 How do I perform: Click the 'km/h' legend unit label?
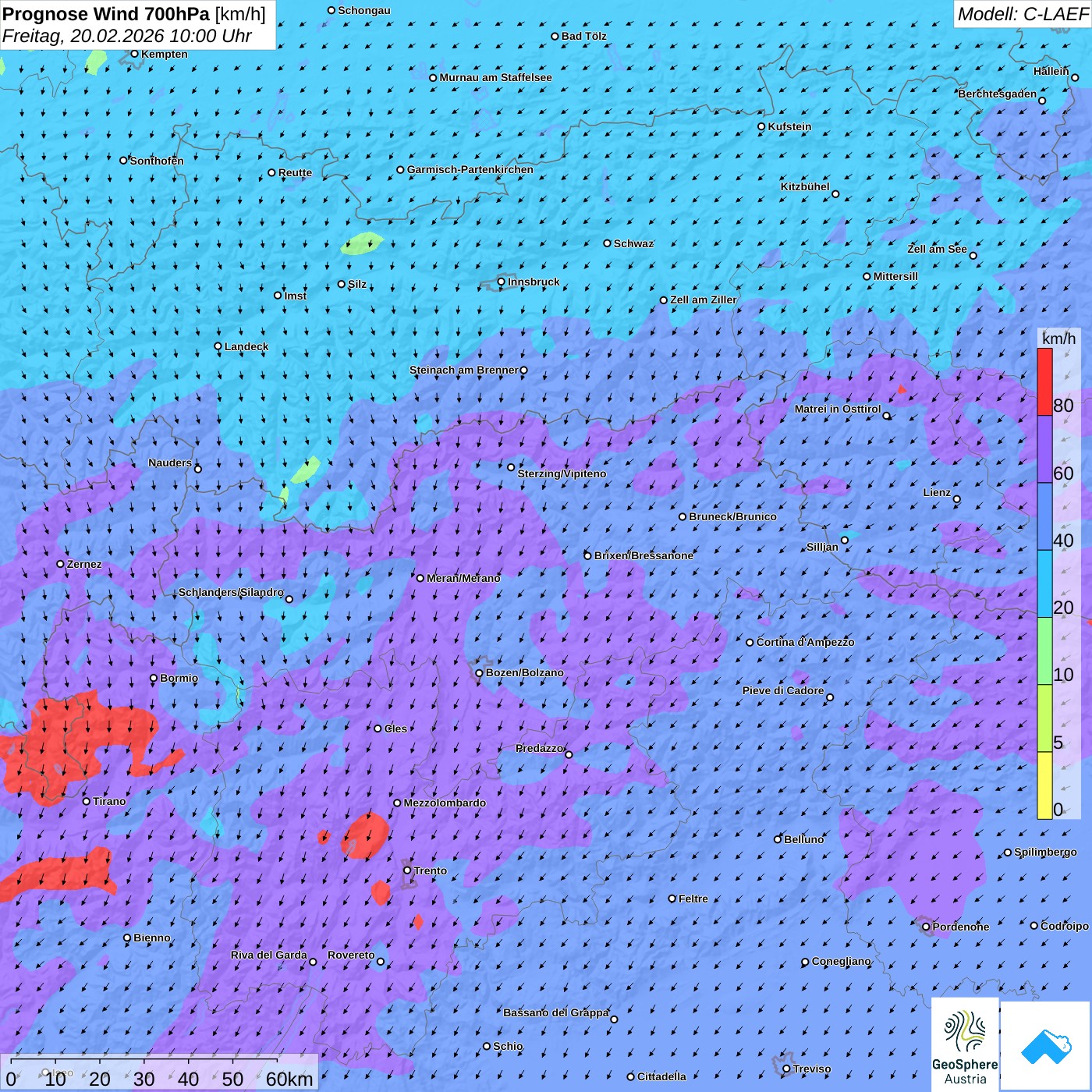(1058, 339)
